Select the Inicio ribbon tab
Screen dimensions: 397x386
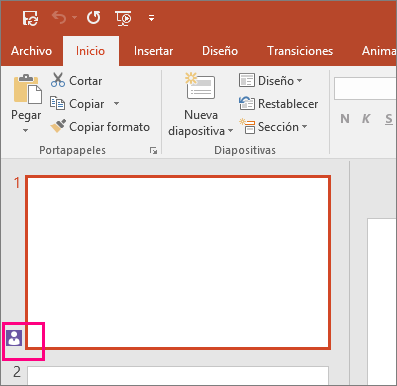tap(90, 51)
